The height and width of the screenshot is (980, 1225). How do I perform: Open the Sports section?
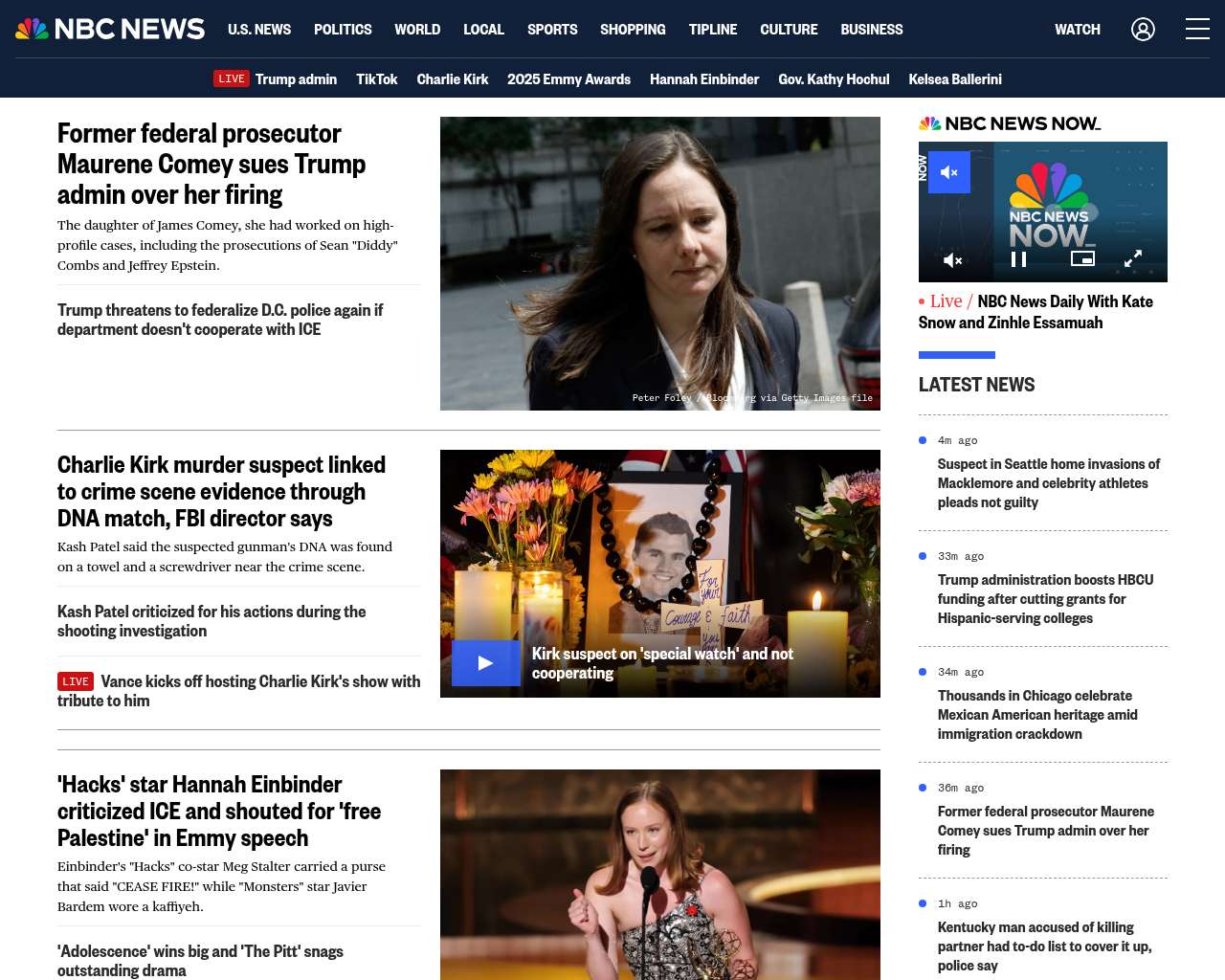click(x=552, y=30)
